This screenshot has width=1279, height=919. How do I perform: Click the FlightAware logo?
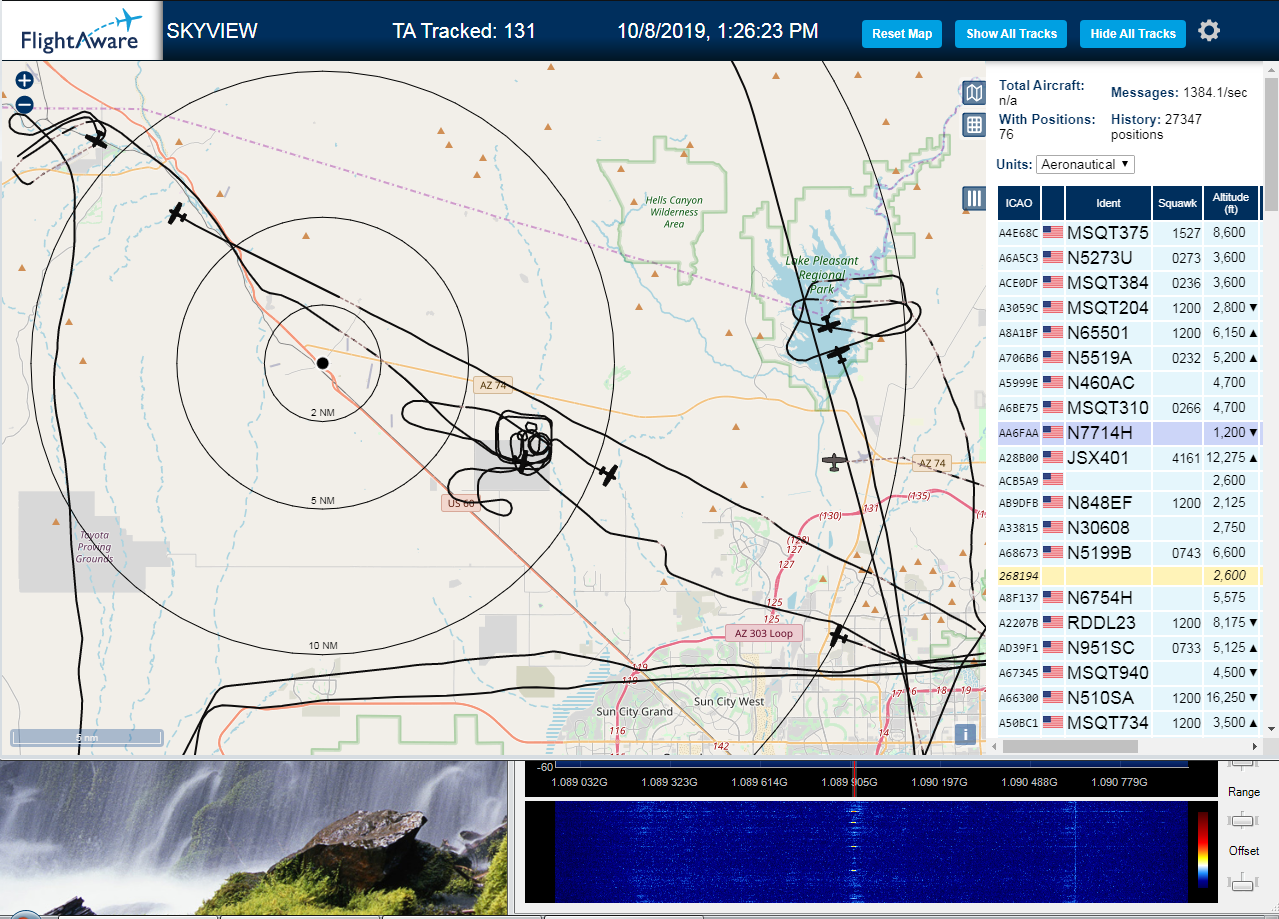[81, 31]
